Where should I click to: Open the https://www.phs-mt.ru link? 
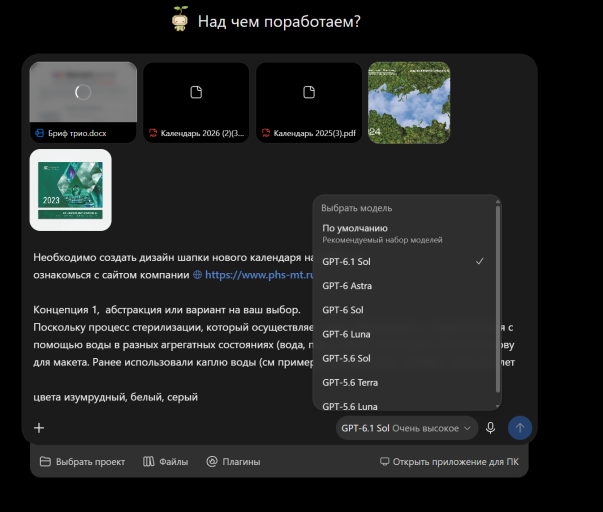coord(259,275)
